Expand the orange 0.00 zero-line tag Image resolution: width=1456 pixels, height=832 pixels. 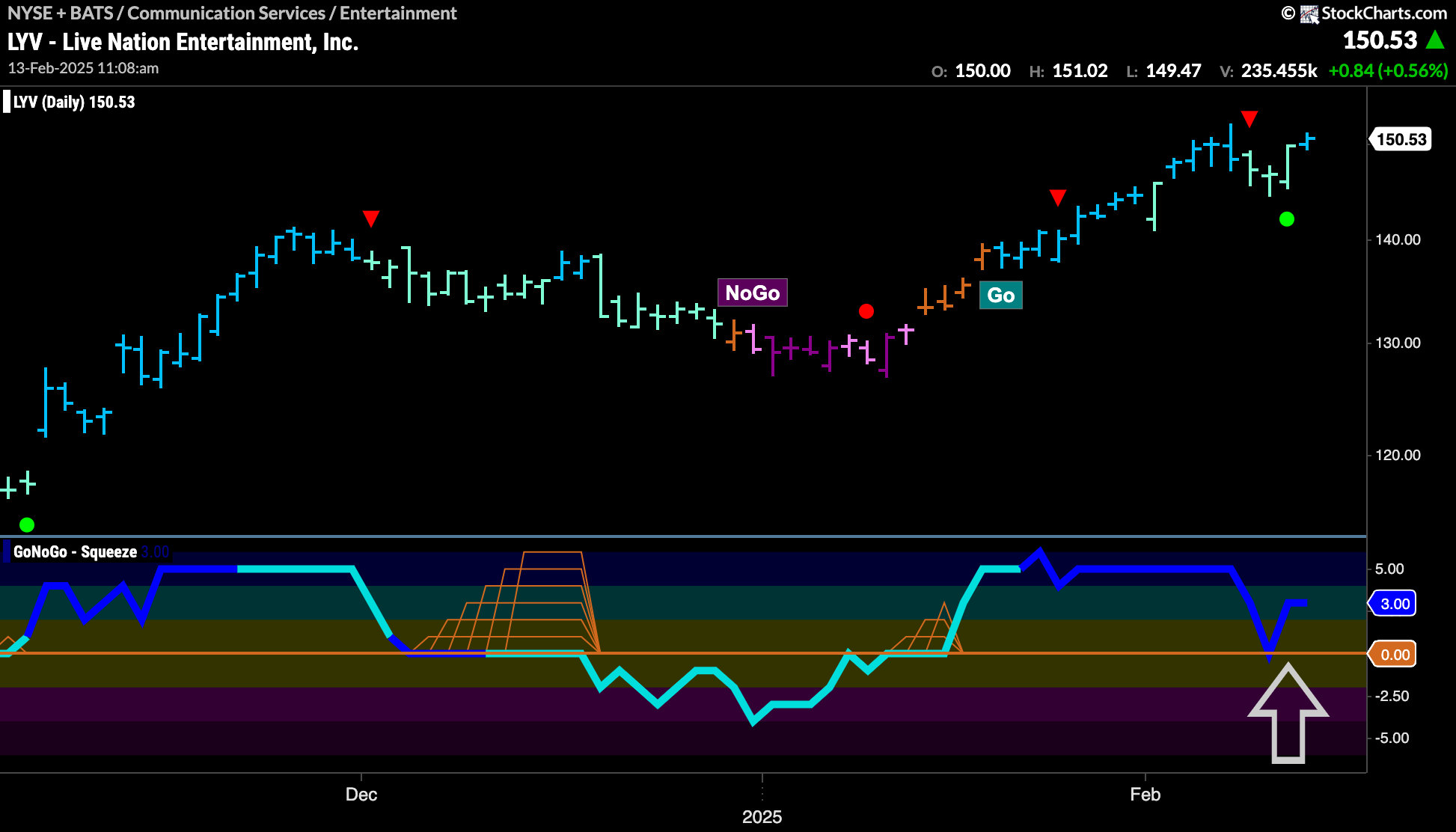[1393, 653]
